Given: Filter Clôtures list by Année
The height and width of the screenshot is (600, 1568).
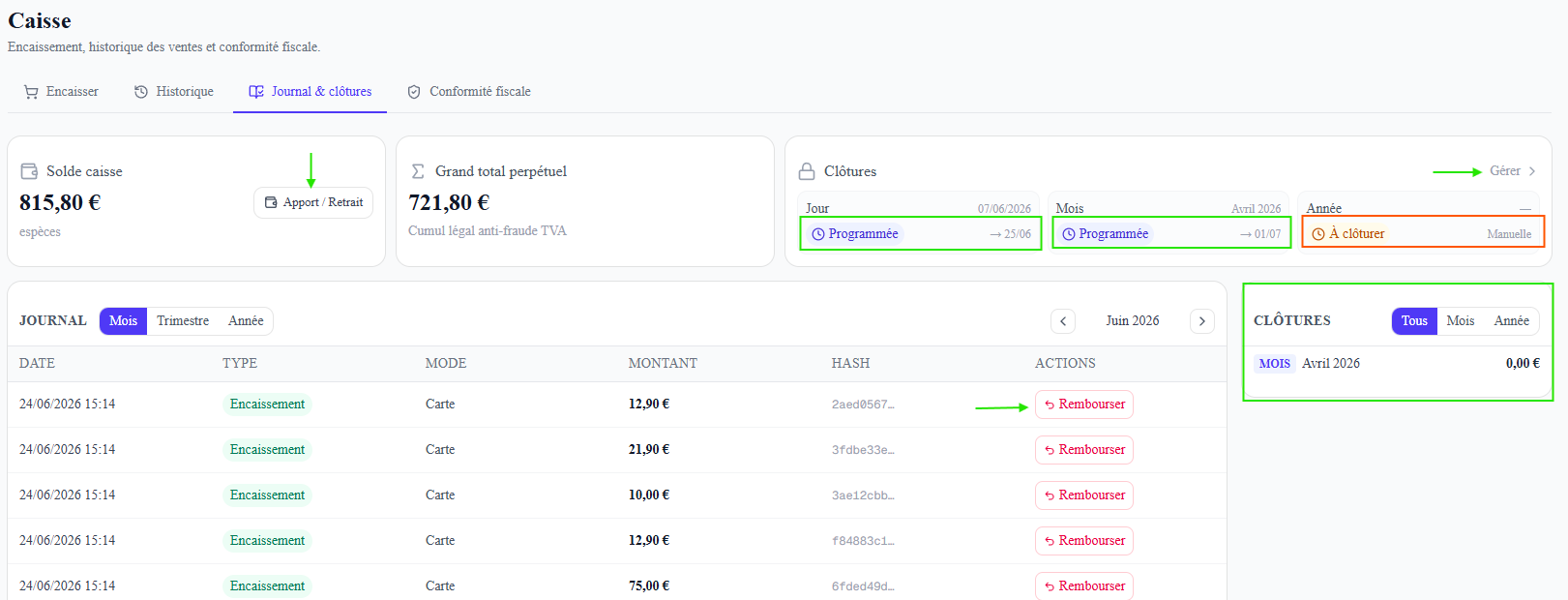Looking at the screenshot, I should 1511,321.
